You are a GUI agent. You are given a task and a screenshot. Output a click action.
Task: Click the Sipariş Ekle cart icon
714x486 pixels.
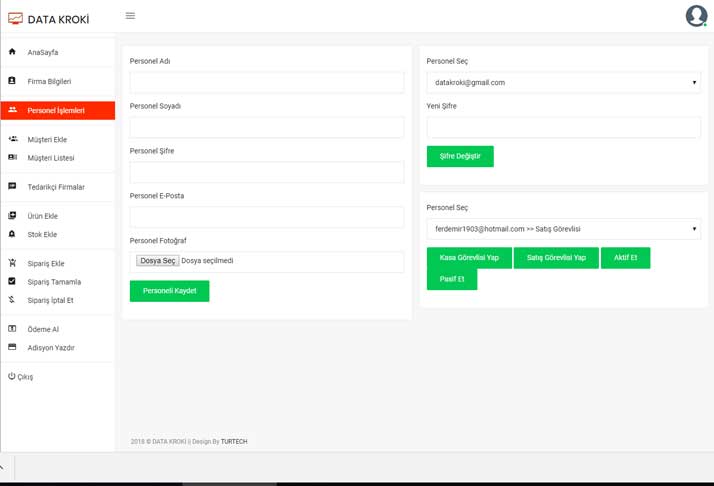[x=12, y=263]
